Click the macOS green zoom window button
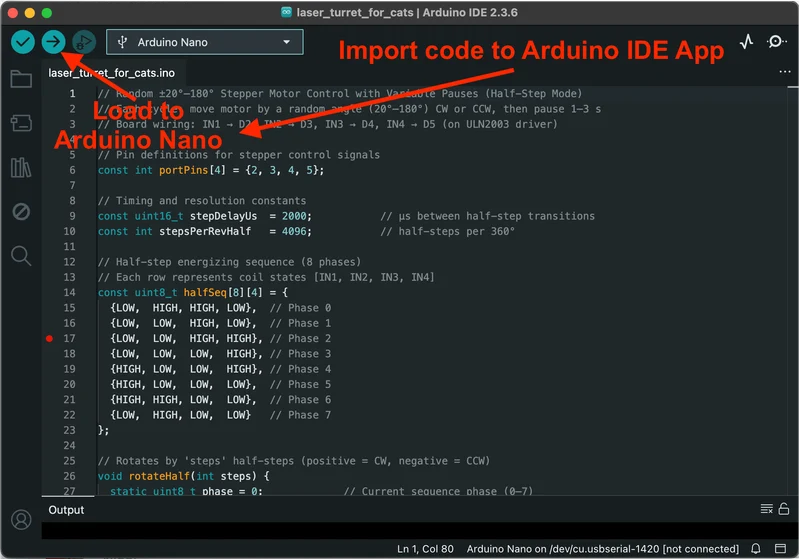Screen dimensions: 800x559 (x=46, y=13)
